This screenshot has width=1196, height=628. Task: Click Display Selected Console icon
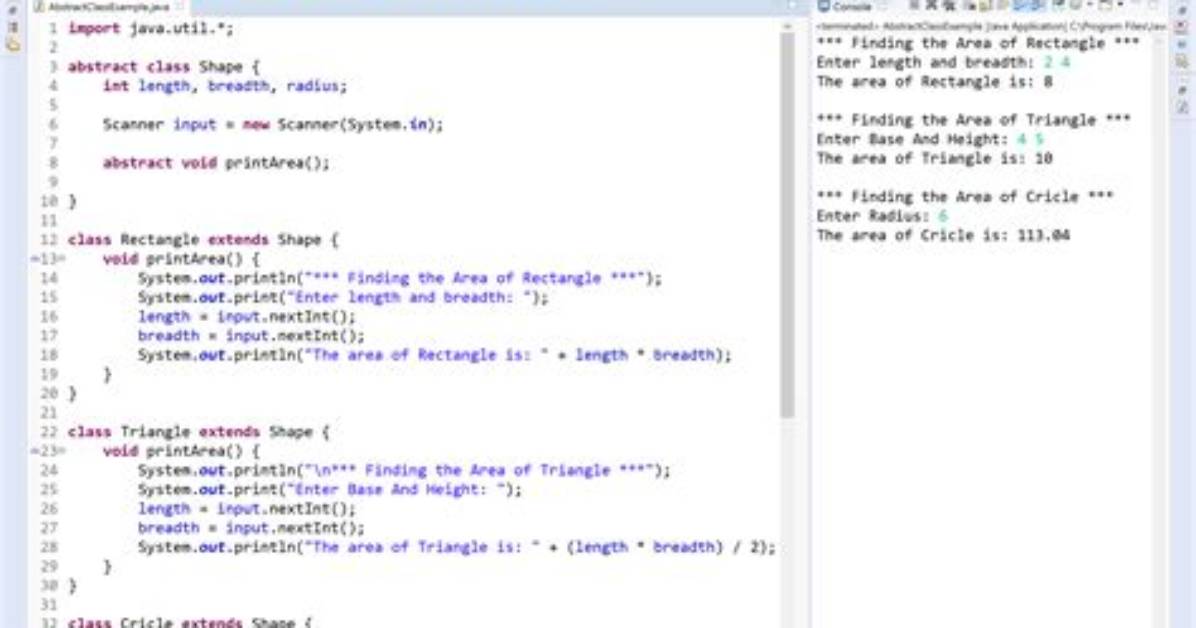1075,6
